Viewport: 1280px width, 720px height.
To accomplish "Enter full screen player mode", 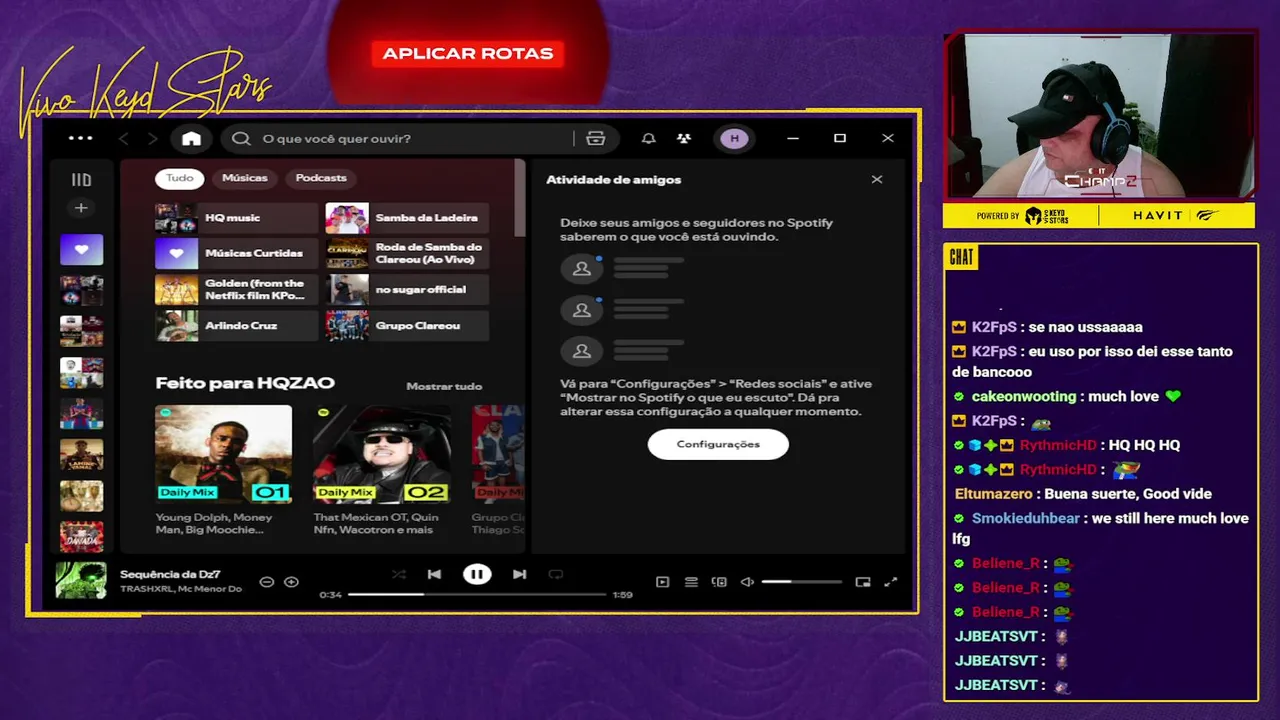I will point(891,582).
